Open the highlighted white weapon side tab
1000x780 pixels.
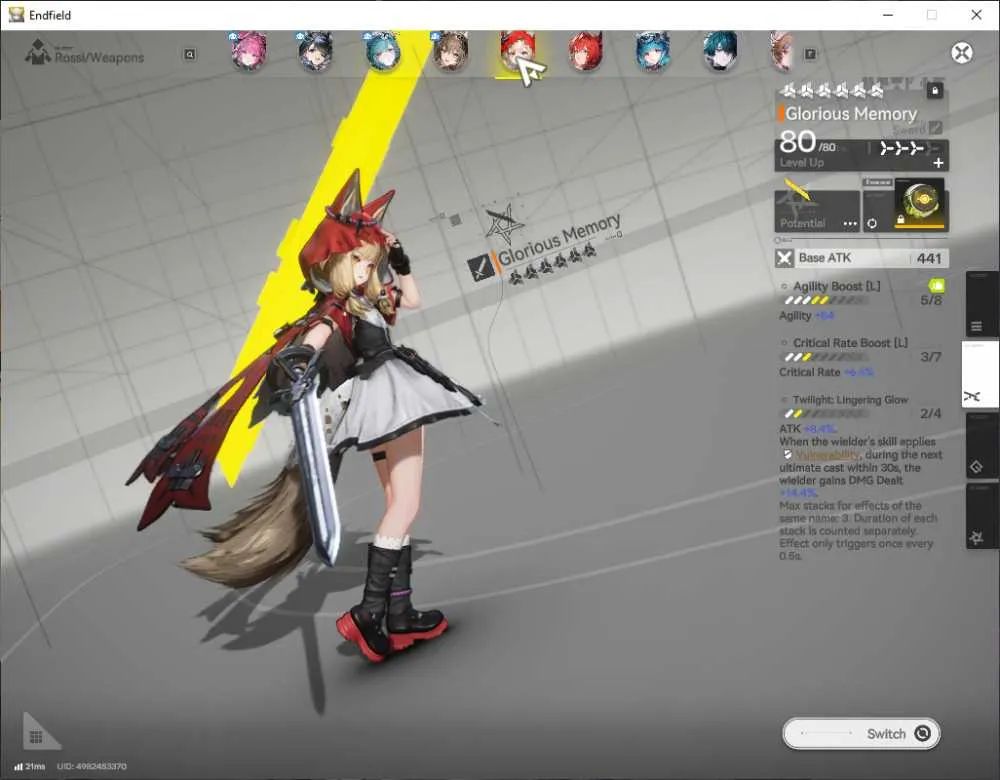(980, 374)
